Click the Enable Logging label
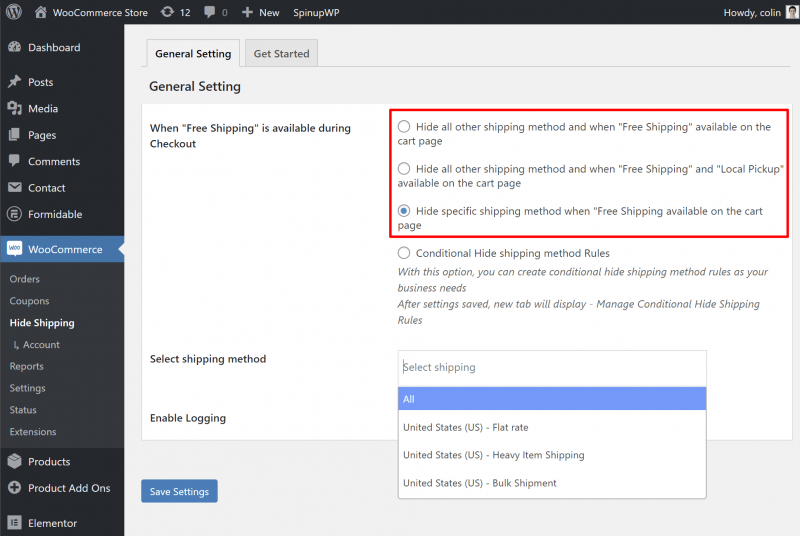 (x=188, y=418)
